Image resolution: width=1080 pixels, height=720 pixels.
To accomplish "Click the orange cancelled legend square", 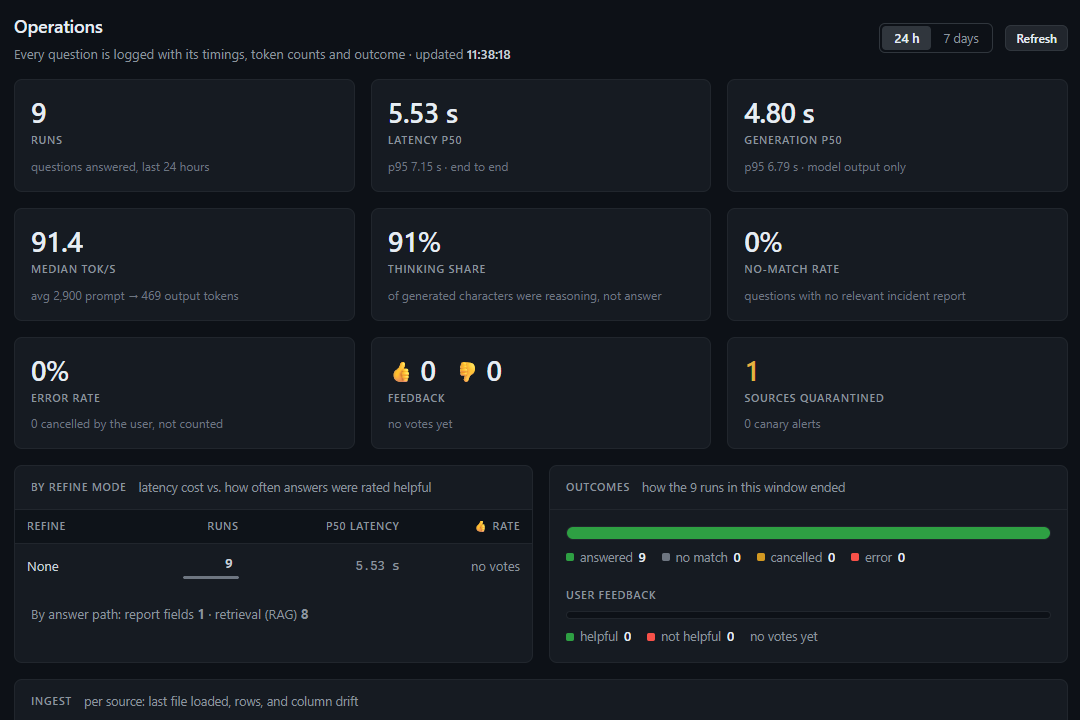I will [760, 557].
